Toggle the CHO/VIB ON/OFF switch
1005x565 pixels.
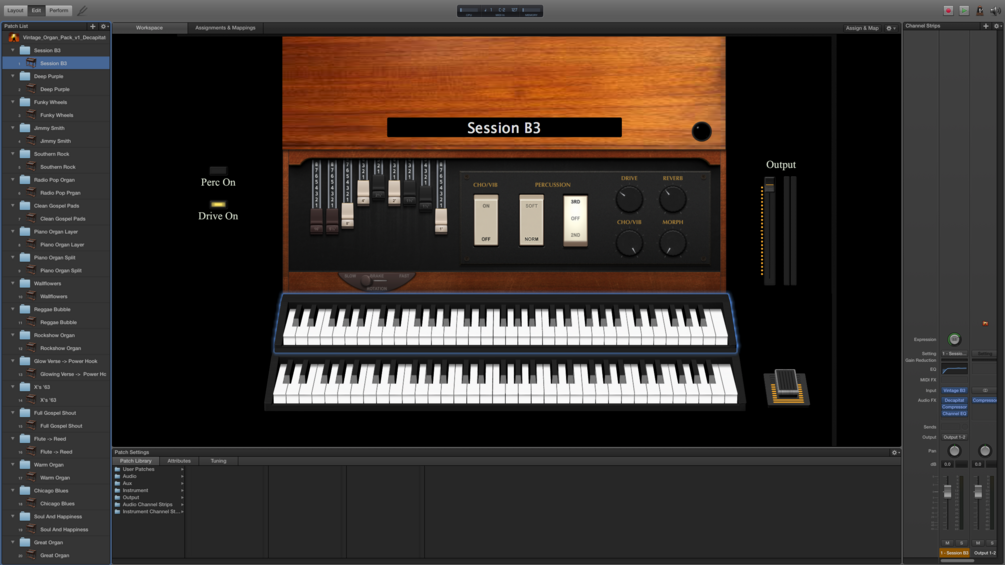486,221
